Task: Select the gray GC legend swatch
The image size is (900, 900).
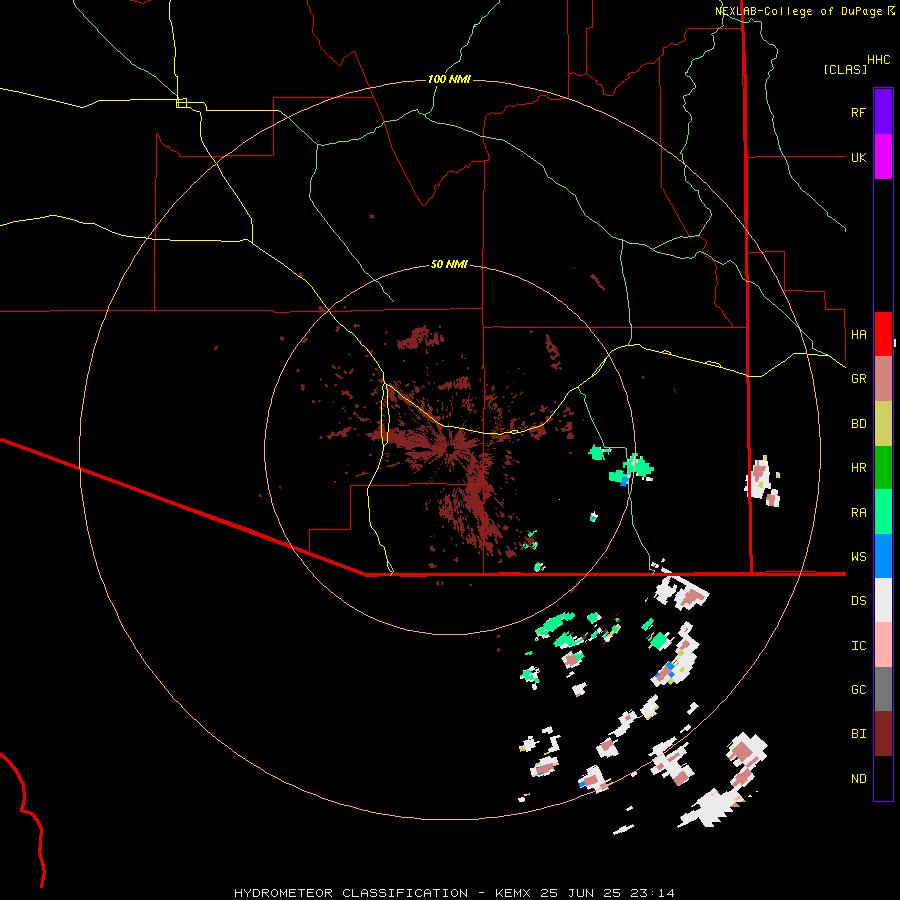Action: 883,689
